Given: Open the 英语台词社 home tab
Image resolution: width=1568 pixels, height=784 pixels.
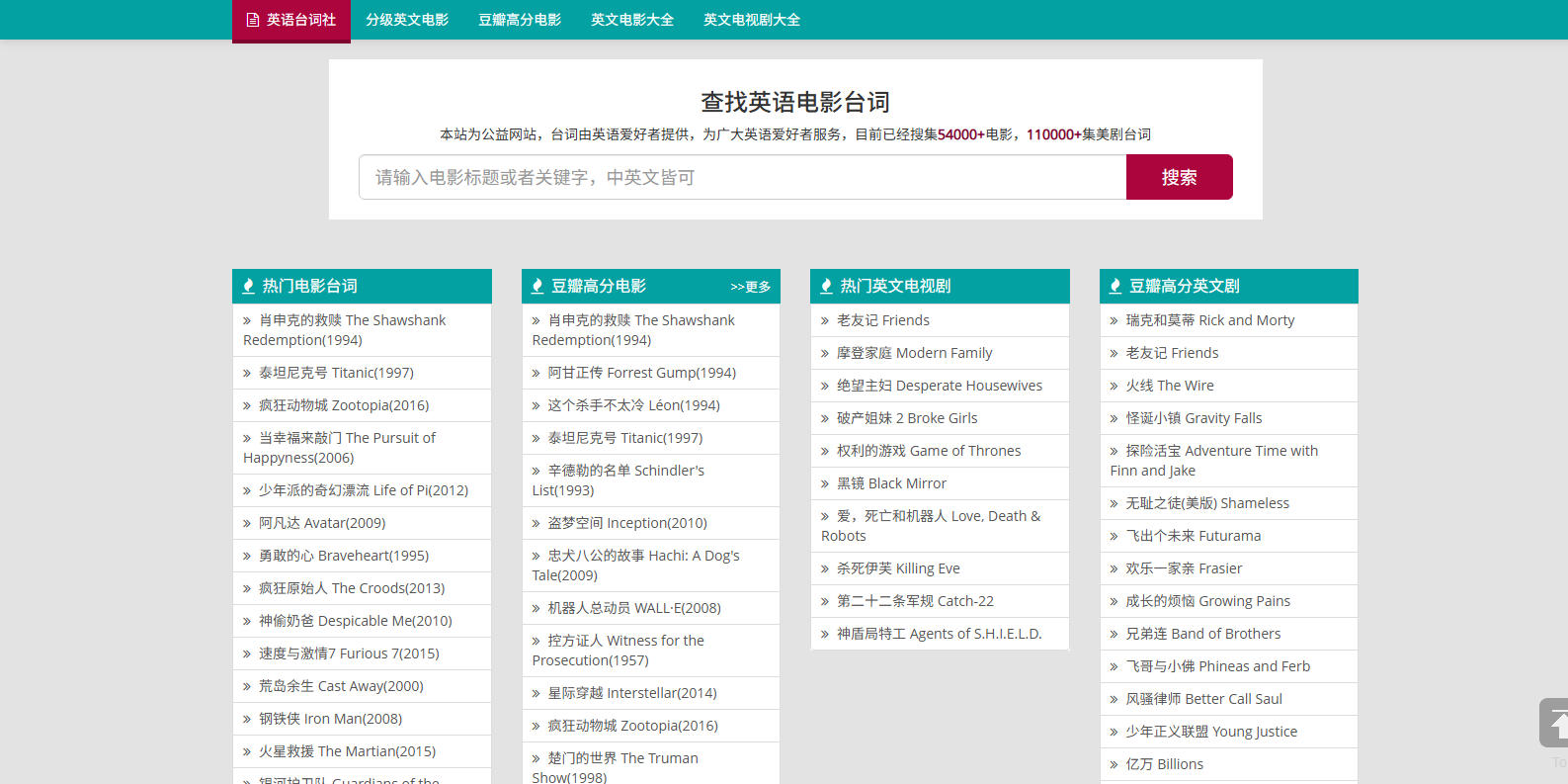Looking at the screenshot, I should coord(291,20).
